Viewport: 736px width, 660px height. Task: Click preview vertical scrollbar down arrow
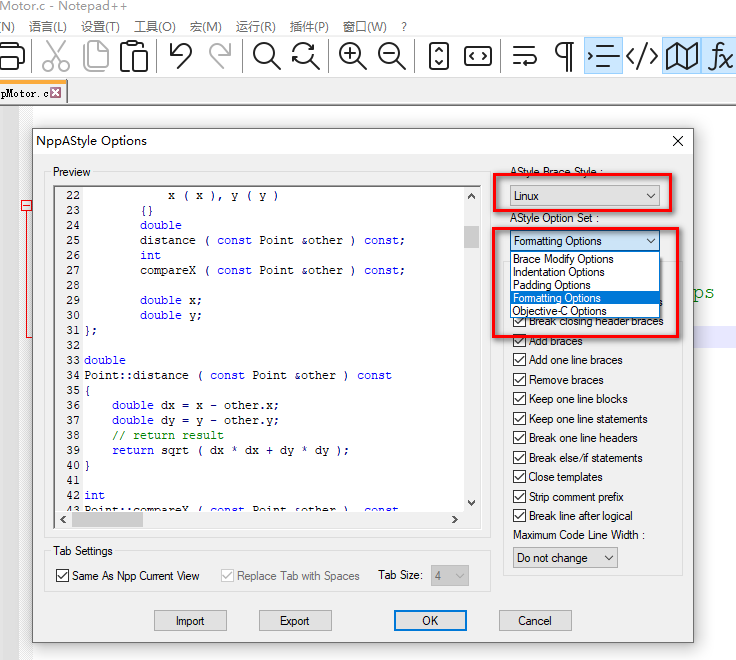(471, 503)
